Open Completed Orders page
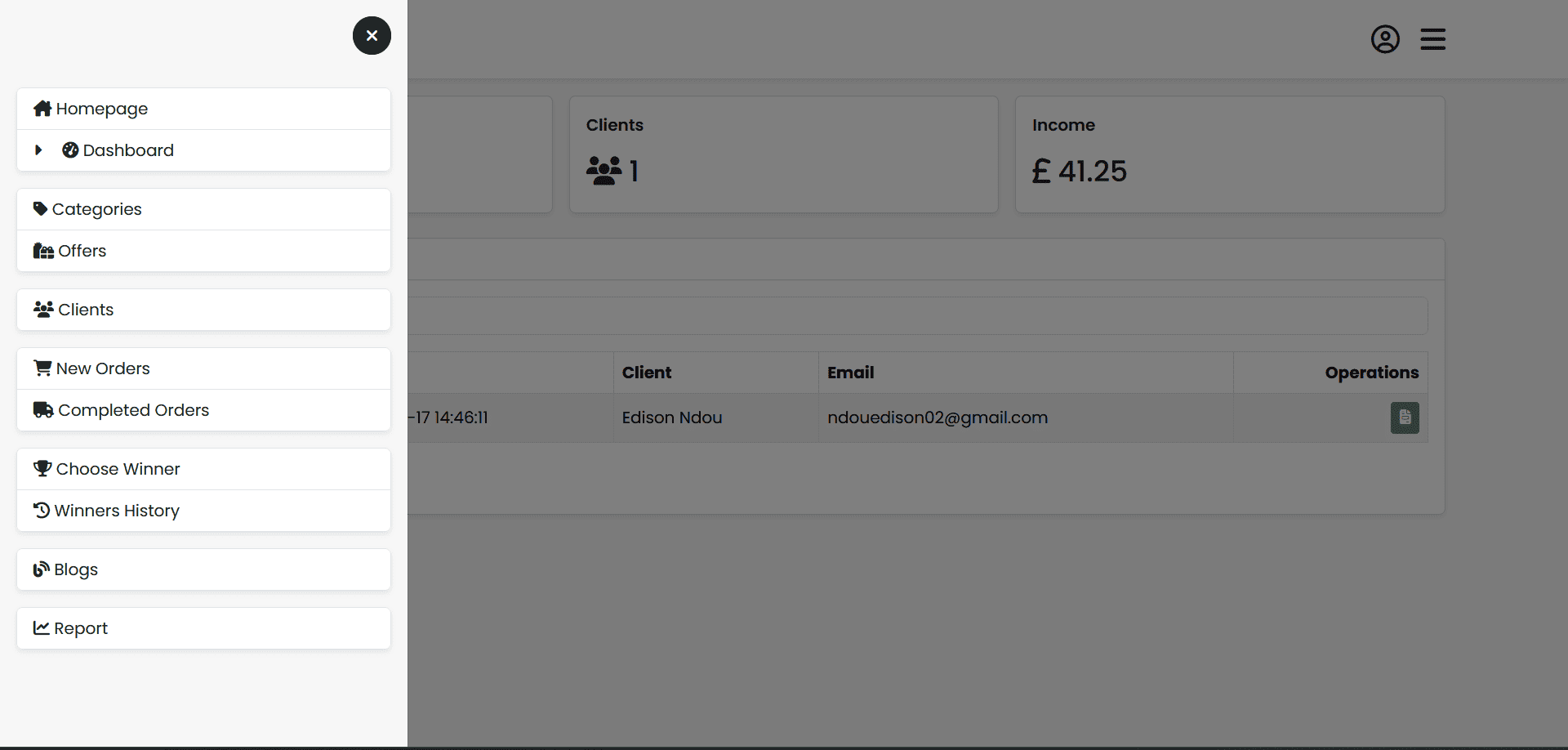1568x750 pixels. 133,410
